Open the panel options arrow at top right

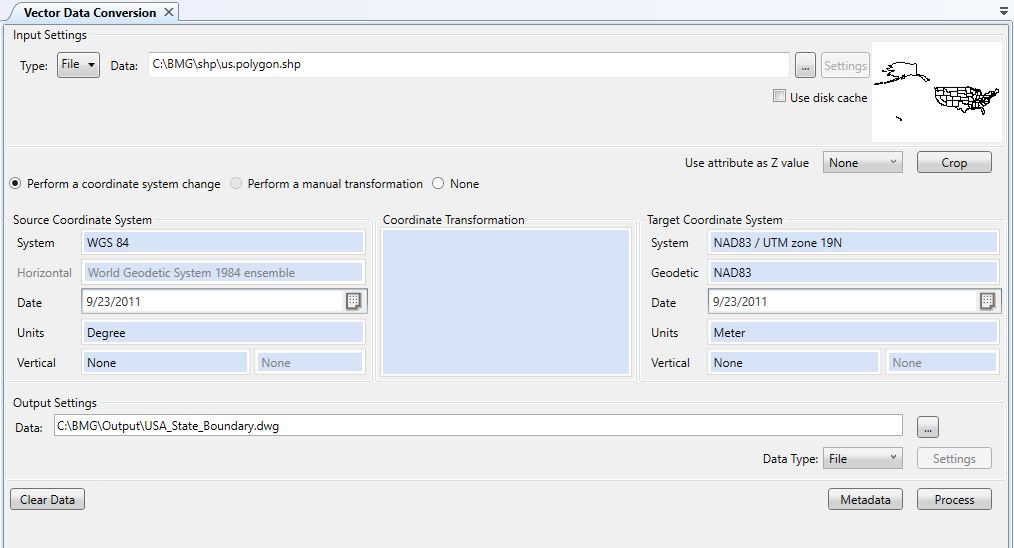tap(1004, 12)
